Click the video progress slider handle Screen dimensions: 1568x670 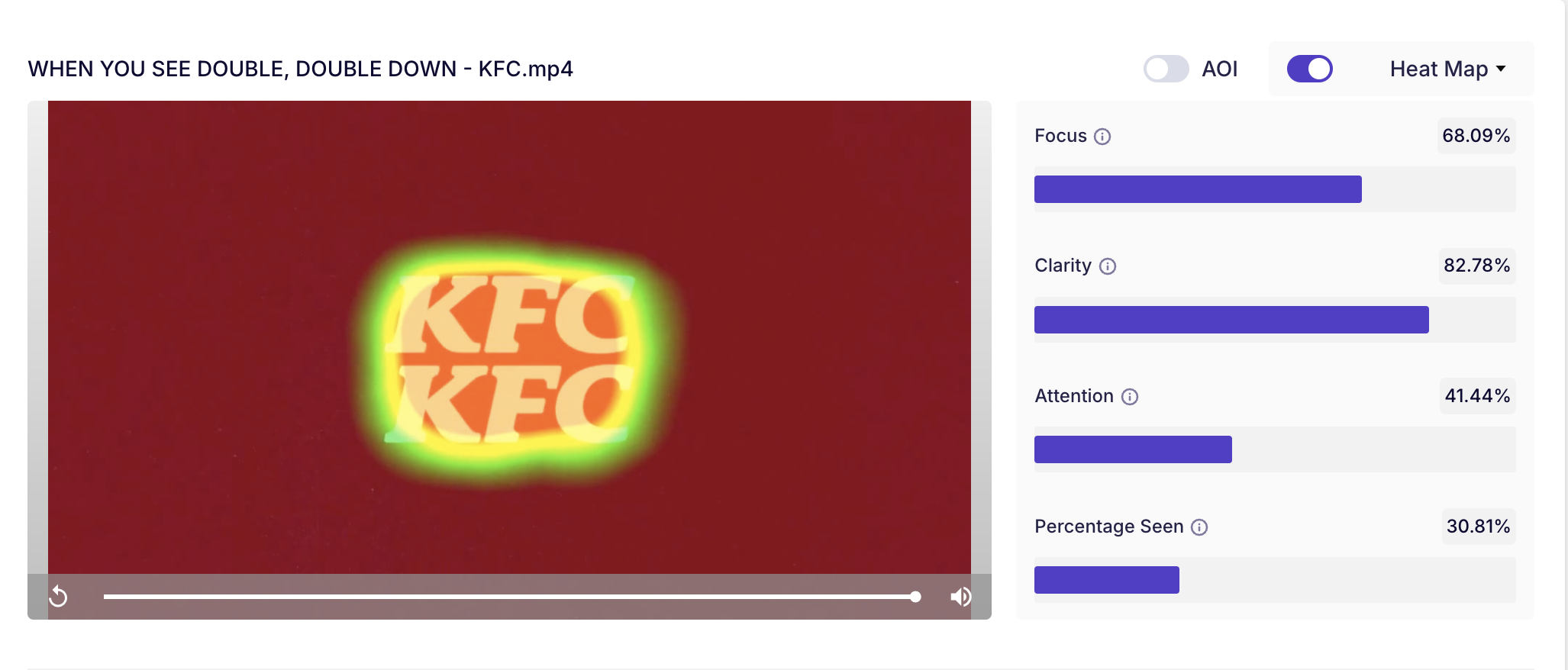click(915, 597)
